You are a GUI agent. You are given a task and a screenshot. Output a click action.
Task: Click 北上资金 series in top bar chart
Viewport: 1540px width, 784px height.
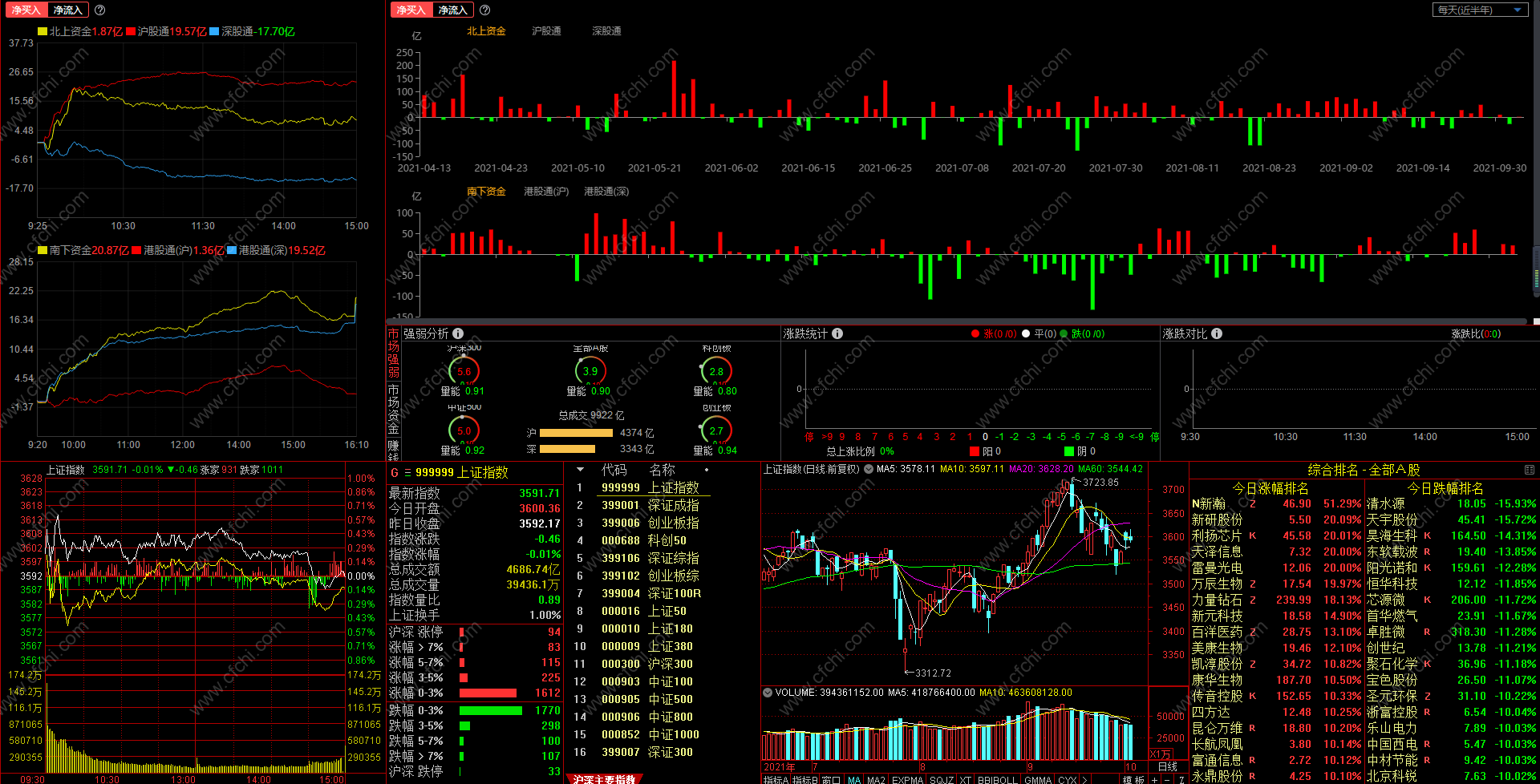coord(486,31)
